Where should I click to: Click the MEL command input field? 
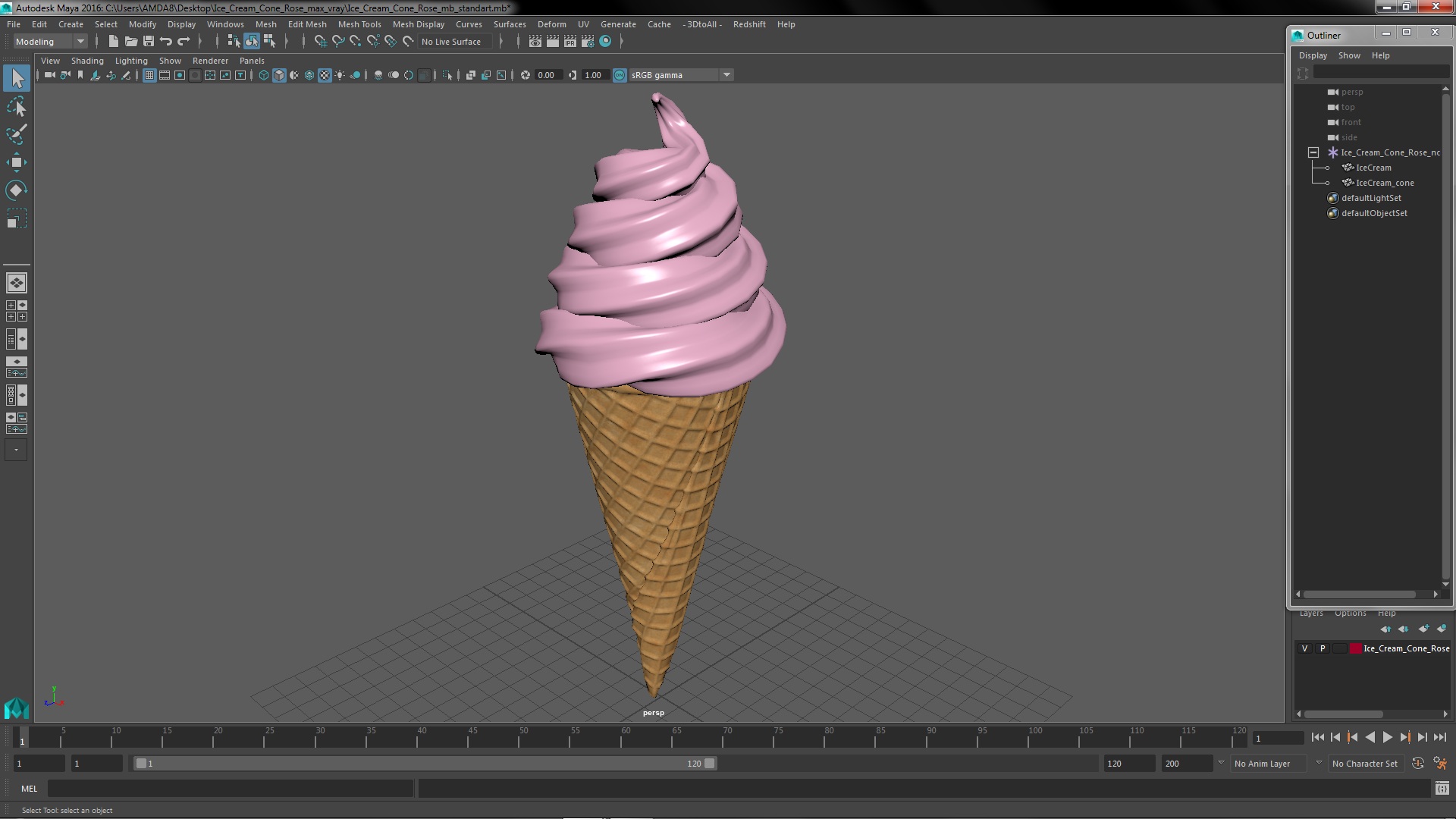(x=231, y=789)
